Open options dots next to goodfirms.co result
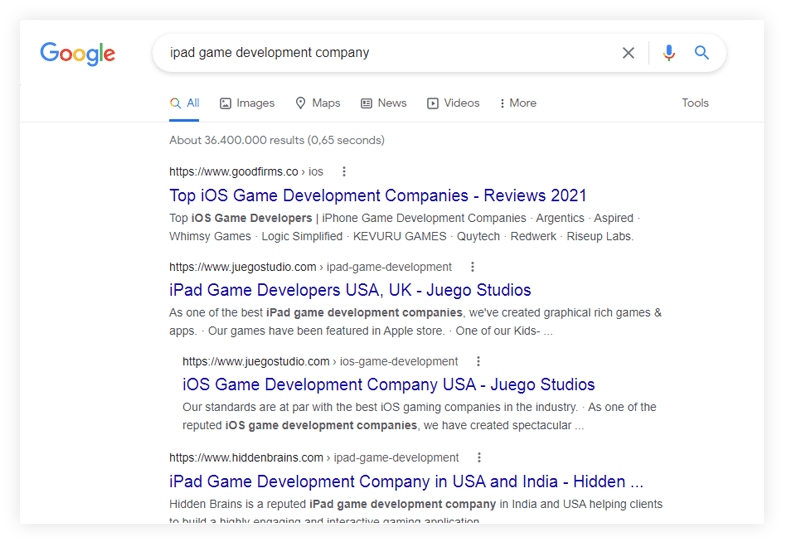Image resolution: width=797 pixels, height=554 pixels. (x=345, y=172)
